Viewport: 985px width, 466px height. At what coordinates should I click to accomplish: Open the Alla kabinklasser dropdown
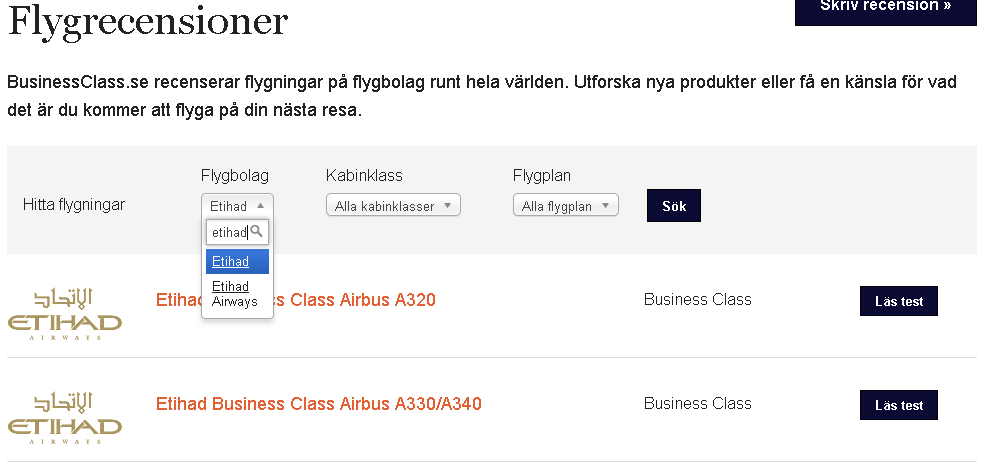click(x=393, y=205)
